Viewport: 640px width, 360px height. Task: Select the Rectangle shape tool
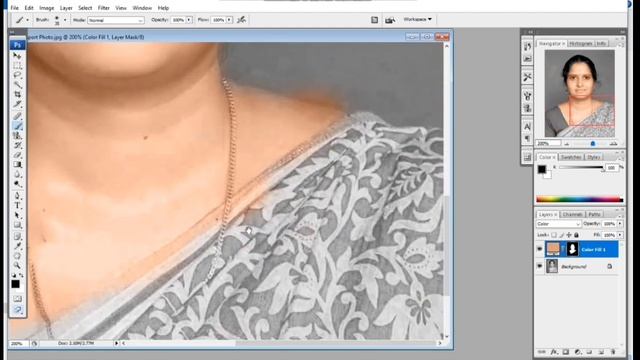[x=17, y=225]
